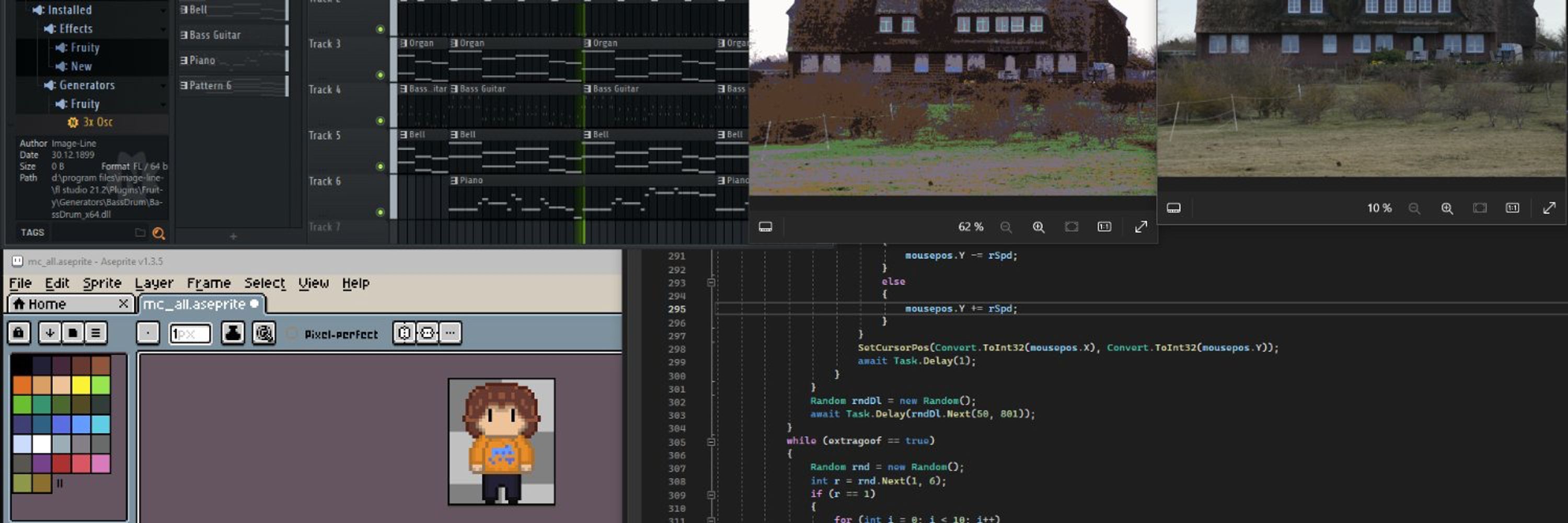This screenshot has width=1568, height=523.
Task: Mute Track 4 with its green LED
Action: click(x=381, y=121)
